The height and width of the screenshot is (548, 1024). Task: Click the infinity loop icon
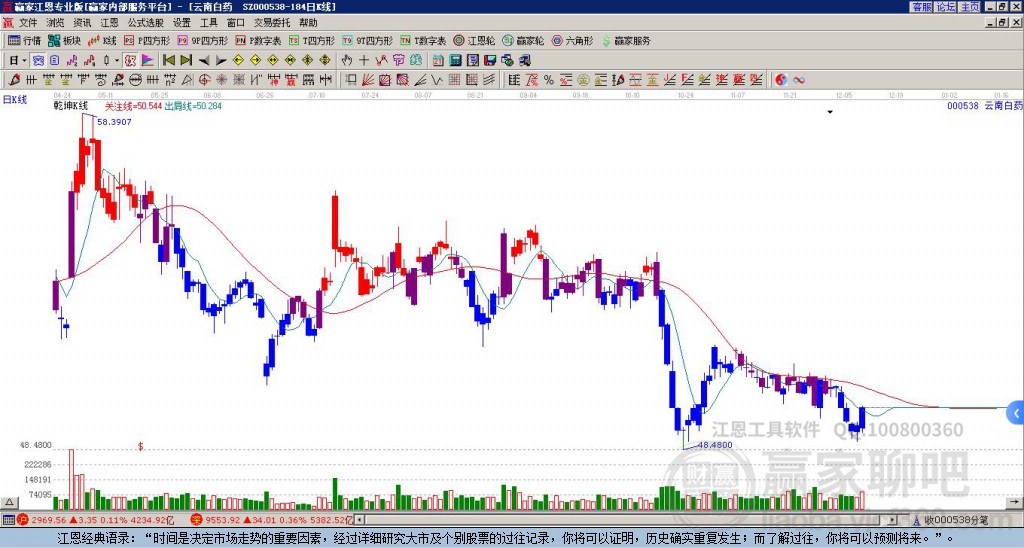click(x=799, y=80)
